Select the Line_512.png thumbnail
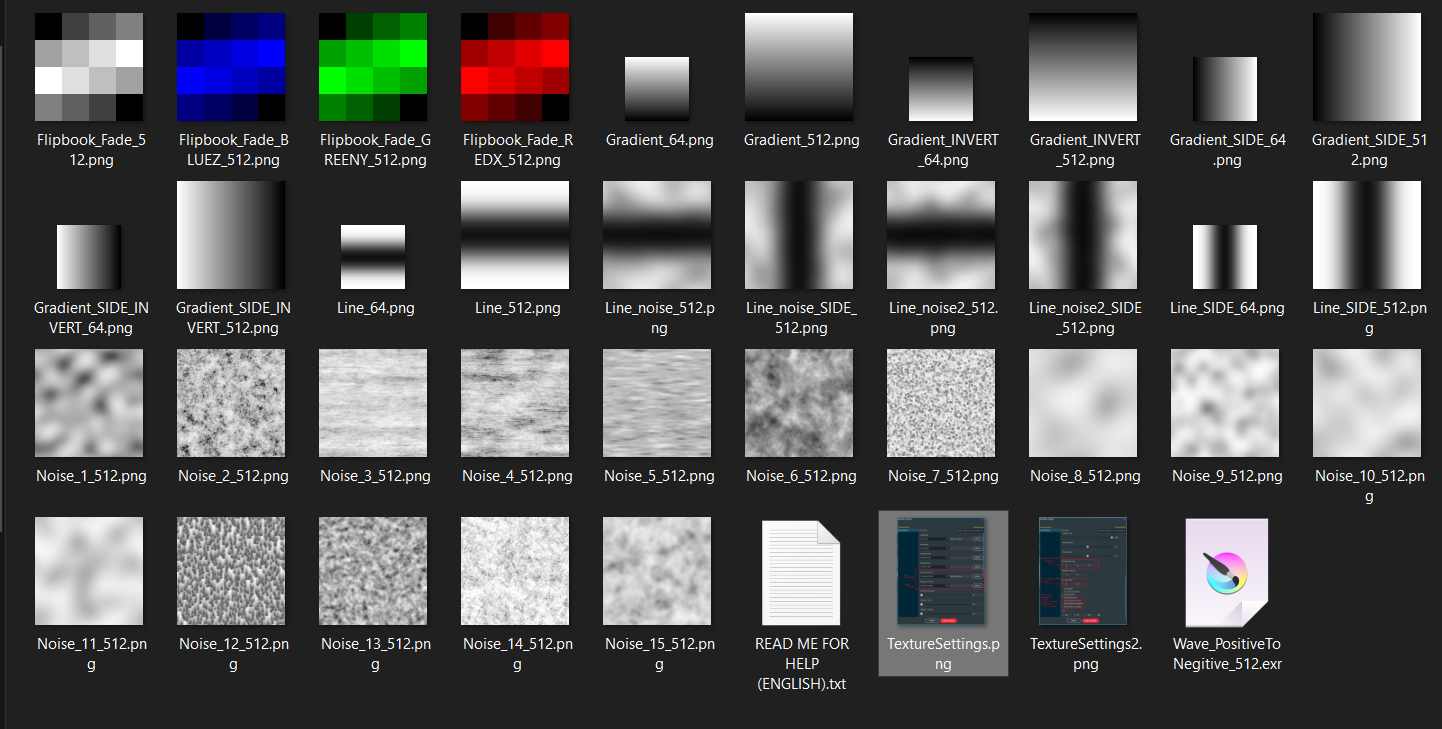 click(515, 235)
